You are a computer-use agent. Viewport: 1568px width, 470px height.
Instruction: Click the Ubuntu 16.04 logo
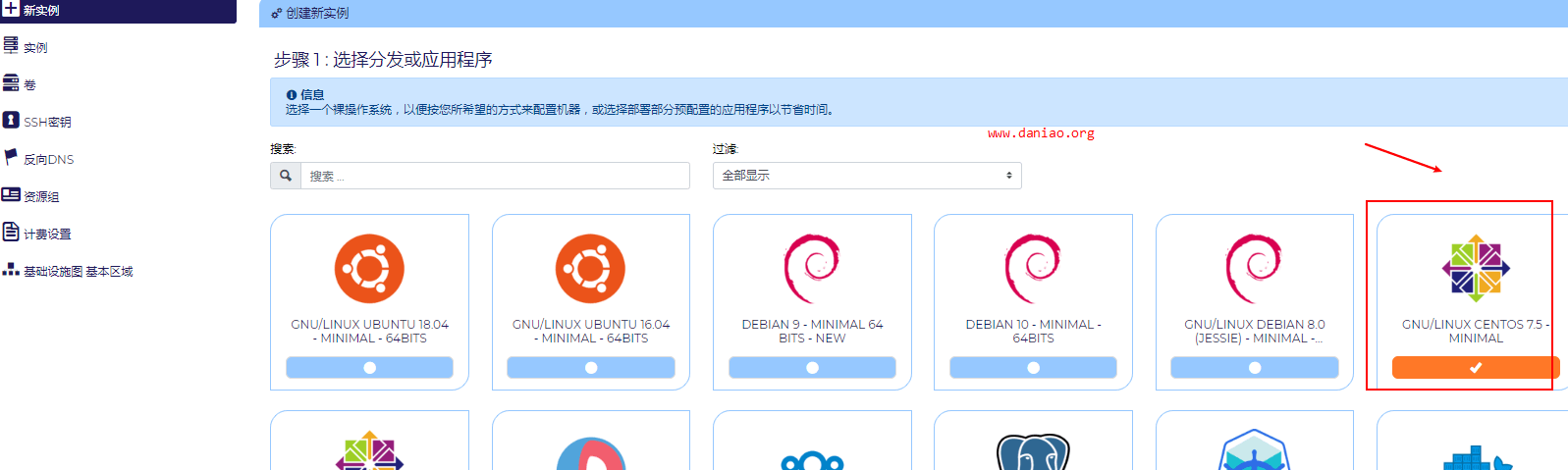coord(590,269)
